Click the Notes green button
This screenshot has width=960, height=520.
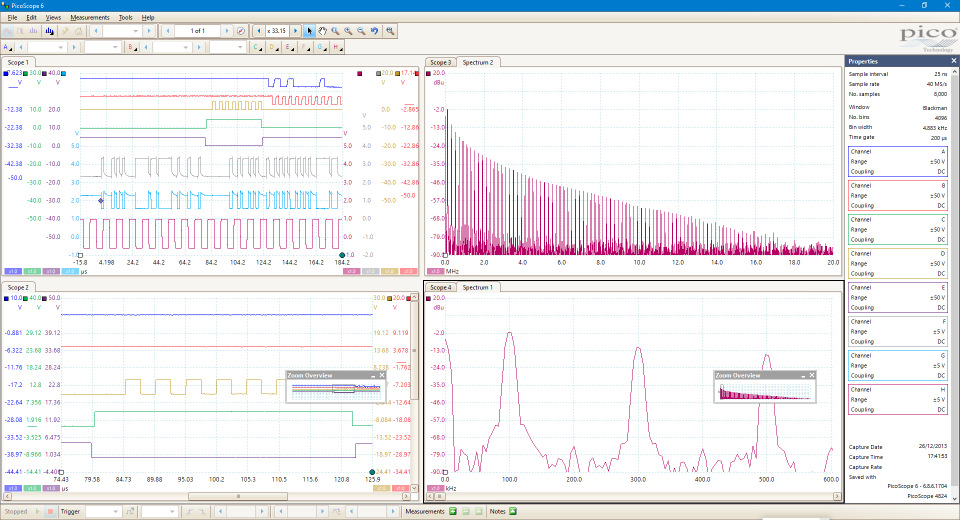pos(513,511)
